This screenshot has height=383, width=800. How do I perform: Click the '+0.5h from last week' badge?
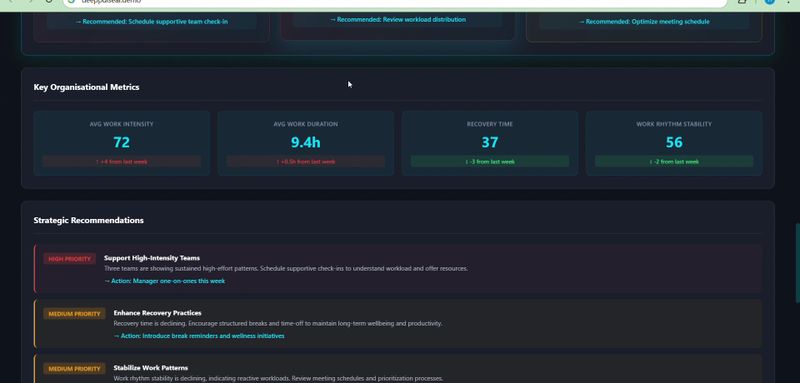[x=306, y=161]
